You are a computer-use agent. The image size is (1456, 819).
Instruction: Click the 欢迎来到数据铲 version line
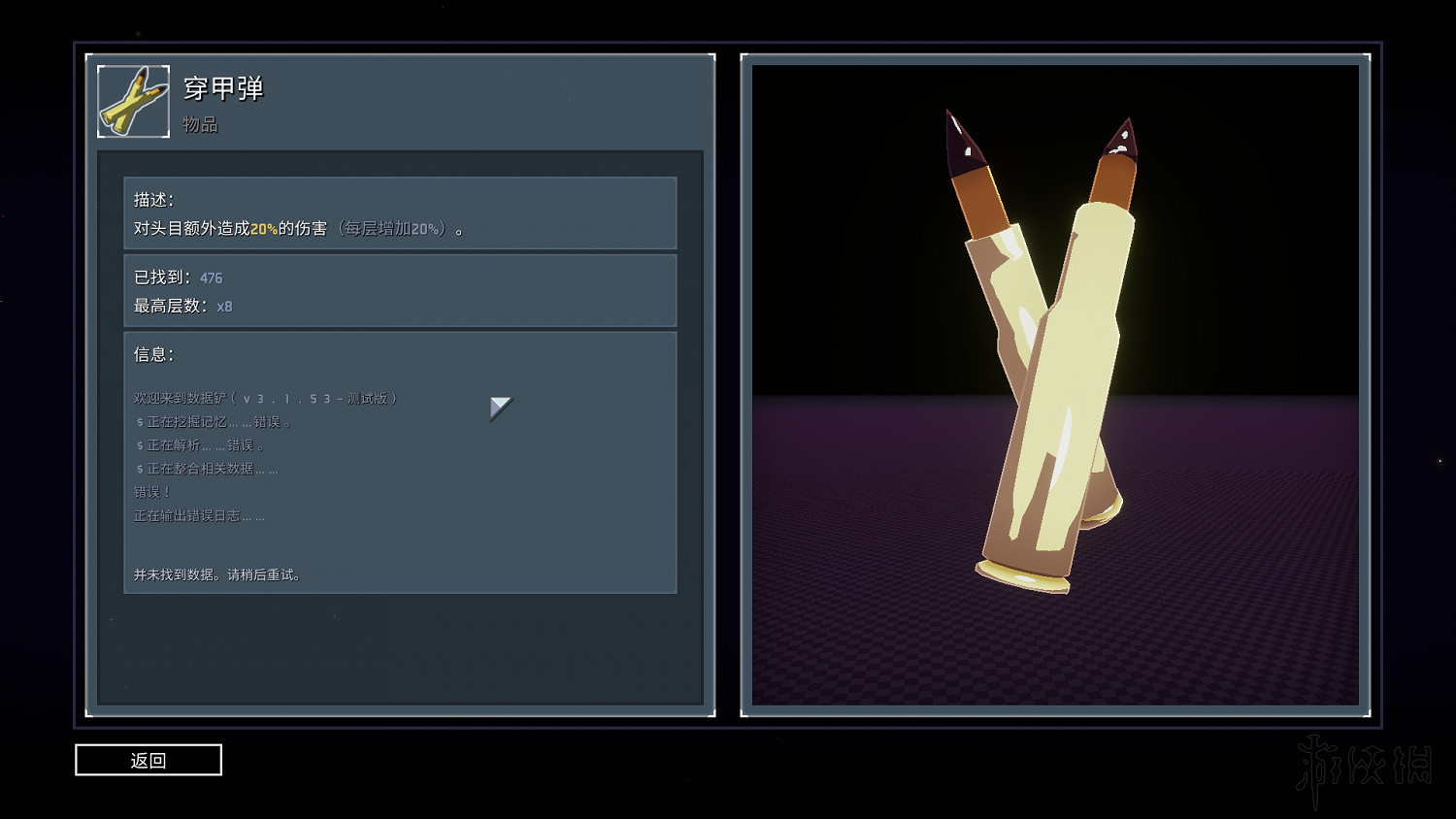pyautogui.click(x=265, y=399)
